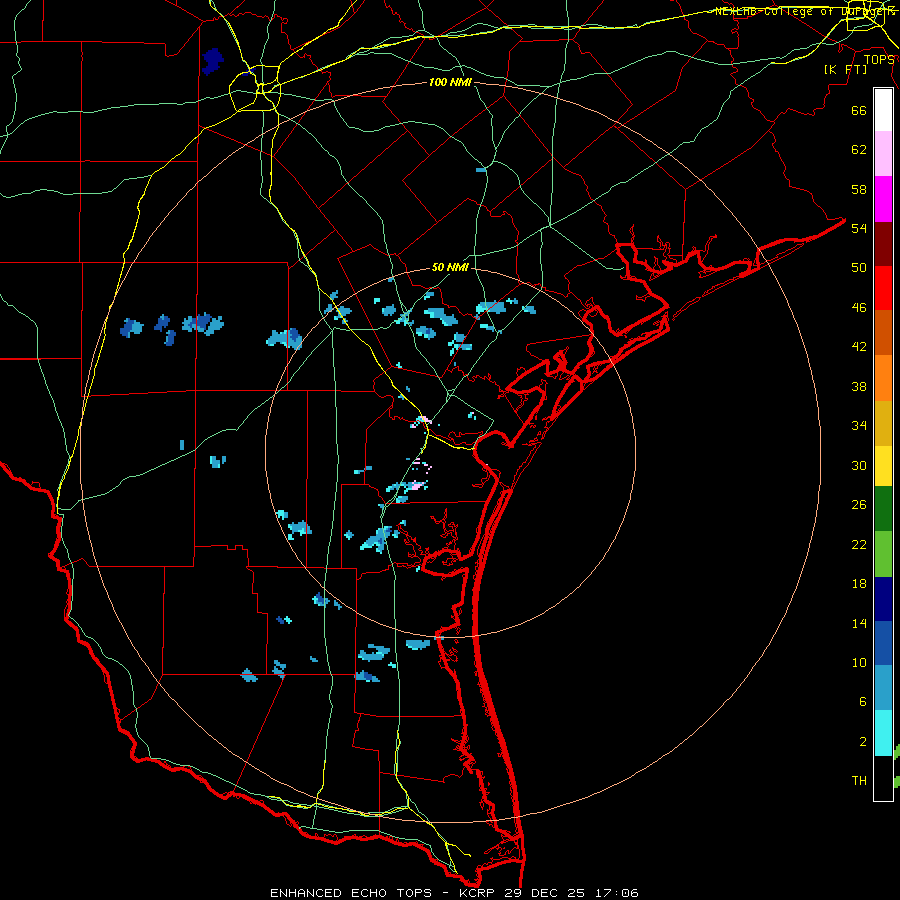Click the legend value "54"

click(x=859, y=228)
